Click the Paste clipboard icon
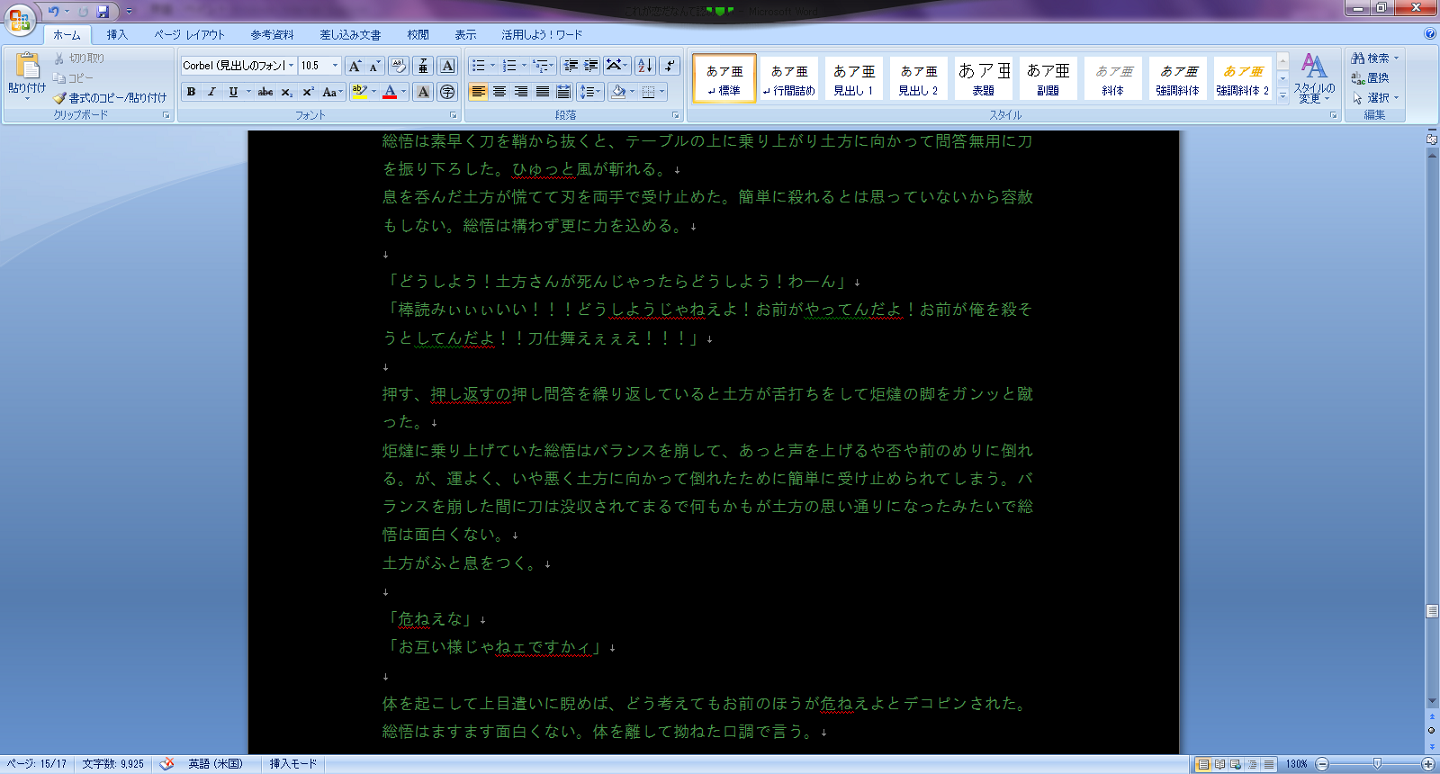Image resolution: width=1440 pixels, height=774 pixels. coord(27,66)
